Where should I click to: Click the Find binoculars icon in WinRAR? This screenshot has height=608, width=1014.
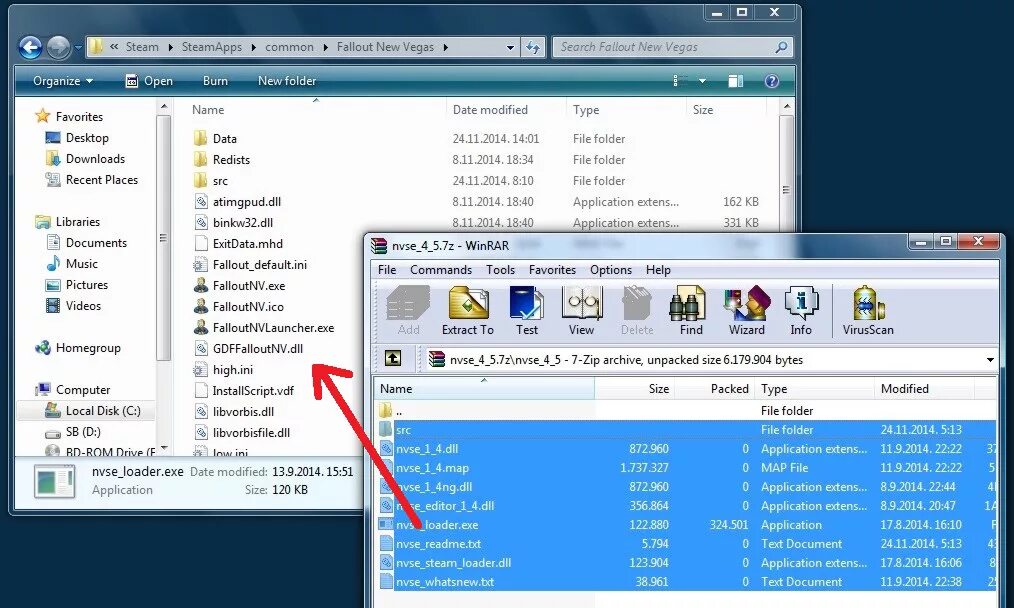(x=690, y=310)
